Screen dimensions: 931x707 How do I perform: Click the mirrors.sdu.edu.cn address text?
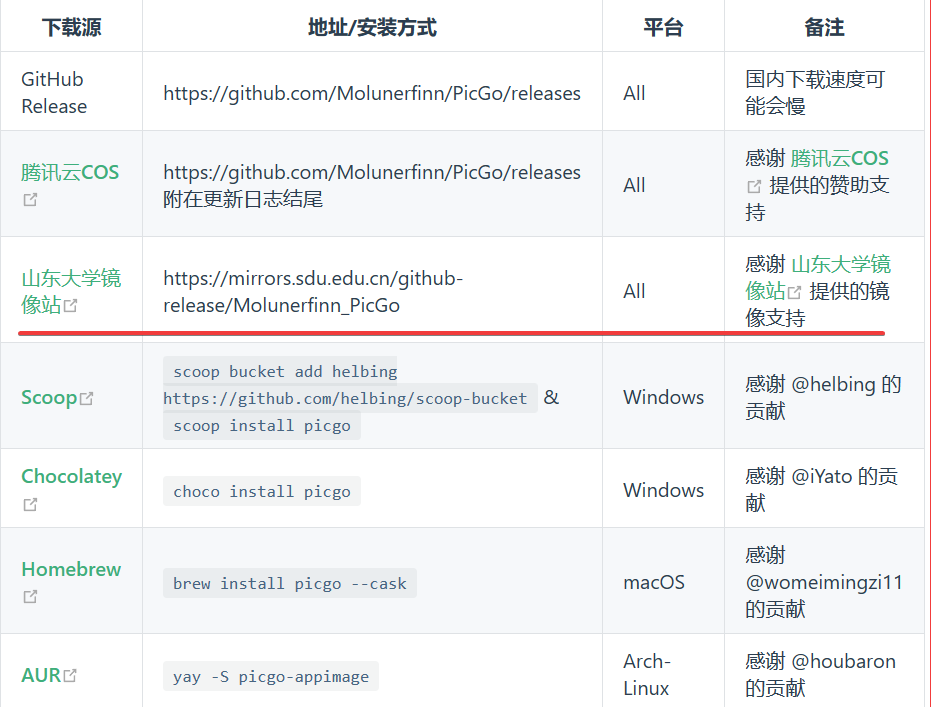point(313,291)
